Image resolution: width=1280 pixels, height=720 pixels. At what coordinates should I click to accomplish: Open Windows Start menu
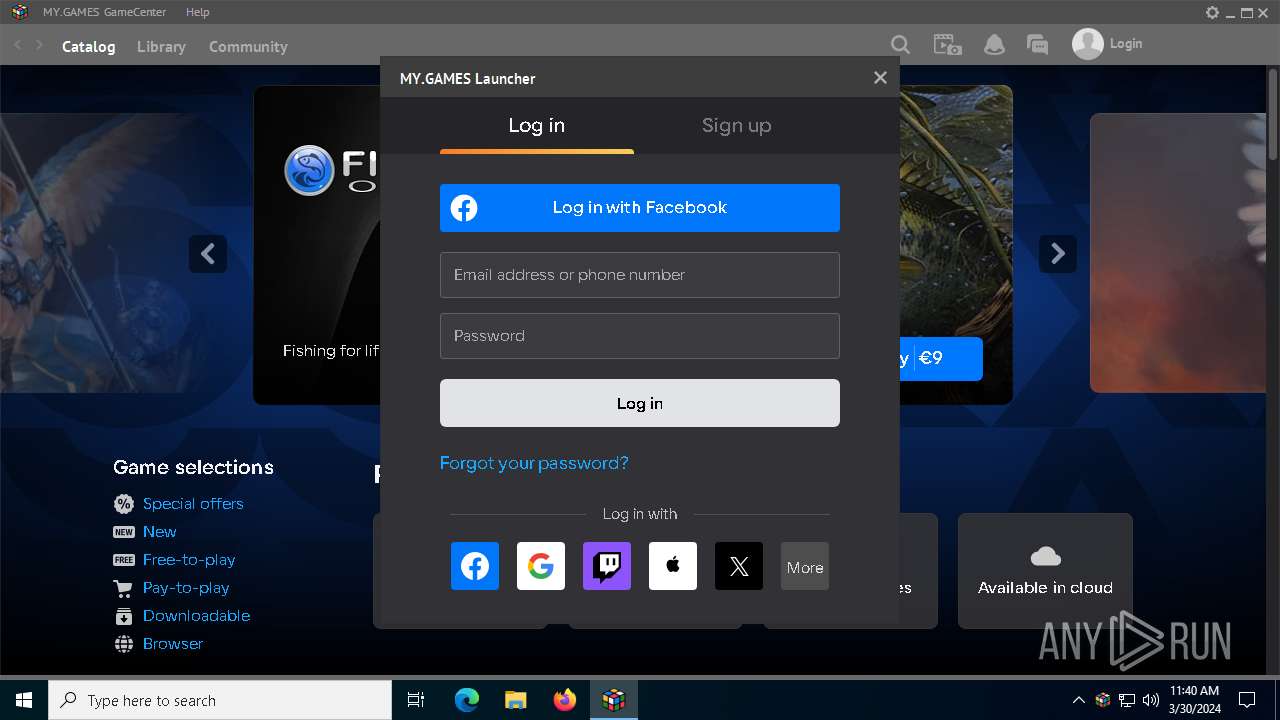(x=24, y=700)
